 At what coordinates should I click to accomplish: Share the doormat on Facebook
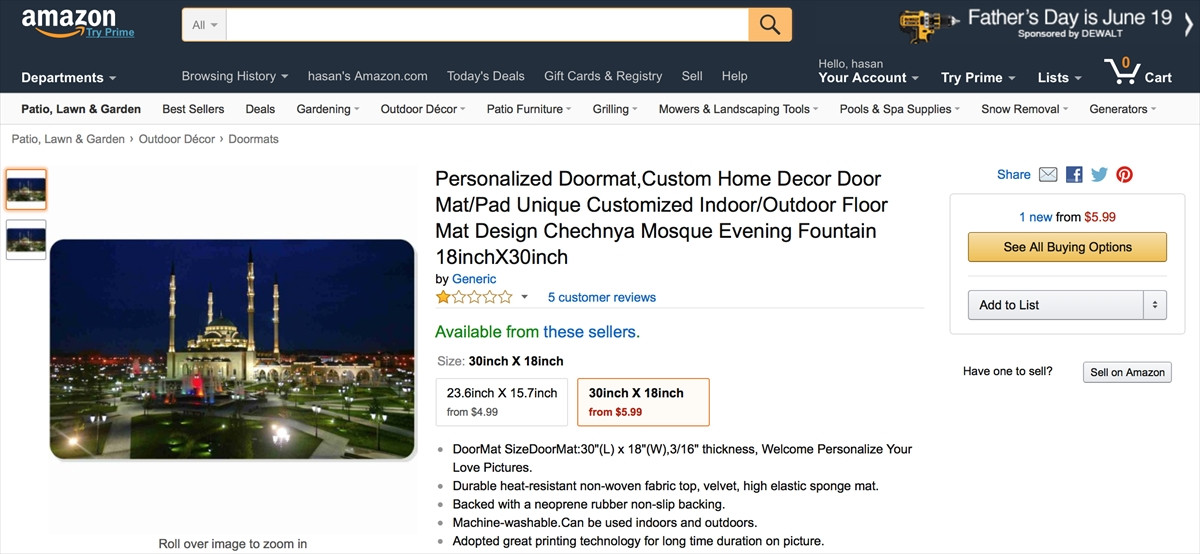pos(1074,175)
